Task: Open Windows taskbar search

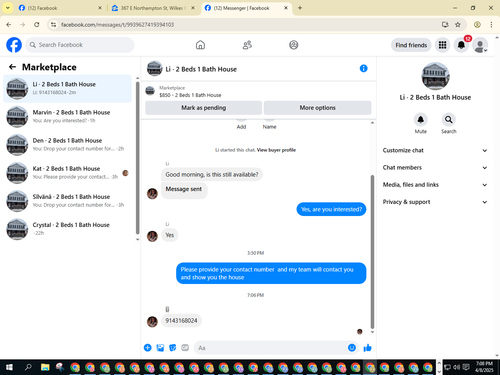Action: [x=28, y=367]
